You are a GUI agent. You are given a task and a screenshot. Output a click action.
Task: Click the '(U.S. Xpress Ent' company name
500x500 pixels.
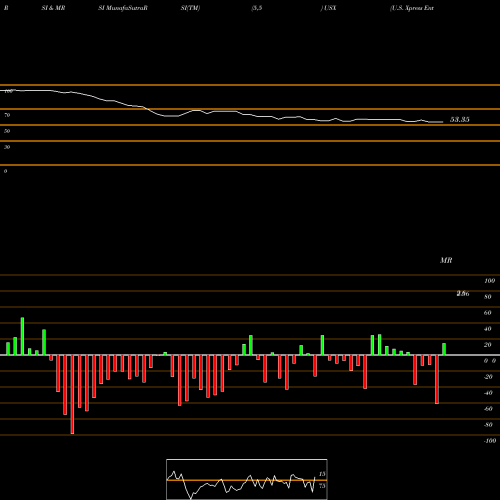click(412, 8)
